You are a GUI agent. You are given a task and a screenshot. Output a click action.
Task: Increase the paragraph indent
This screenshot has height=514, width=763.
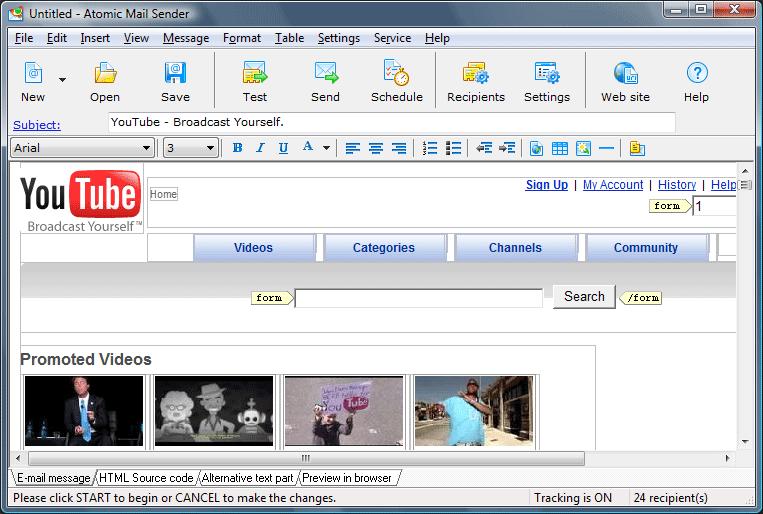coord(507,148)
